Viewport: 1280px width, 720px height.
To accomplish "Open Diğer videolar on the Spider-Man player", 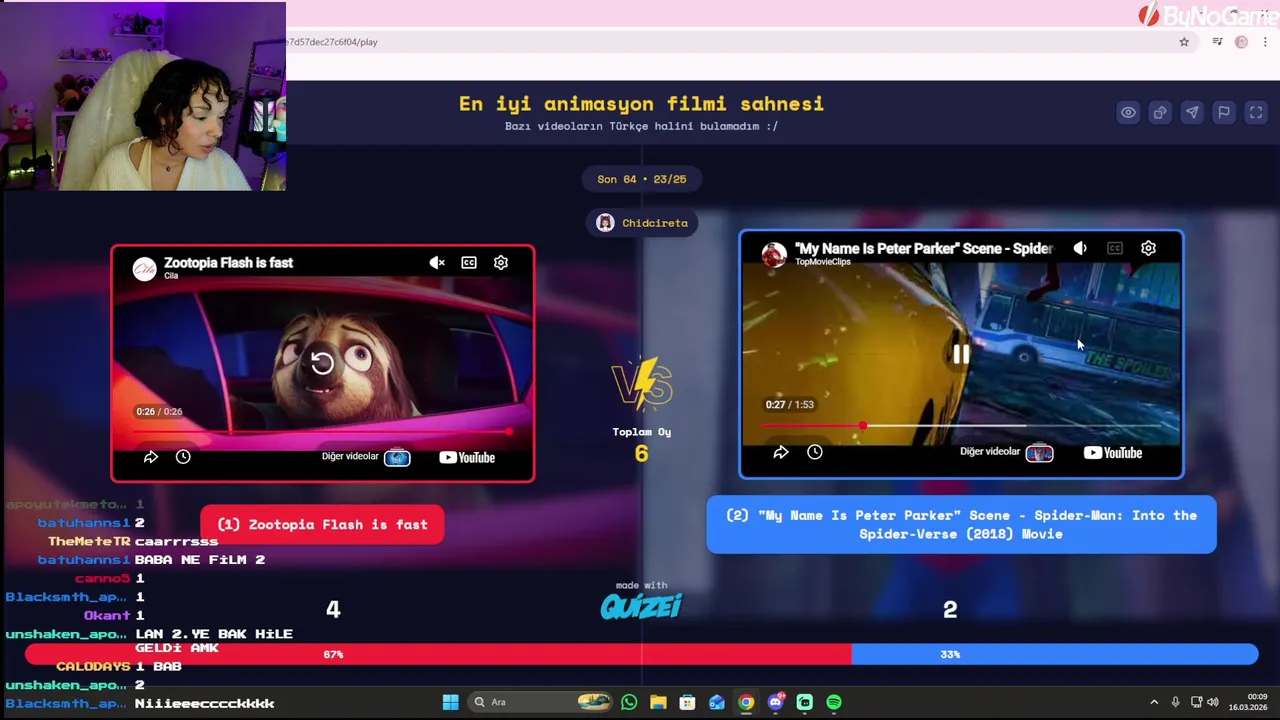I will 1007,452.
